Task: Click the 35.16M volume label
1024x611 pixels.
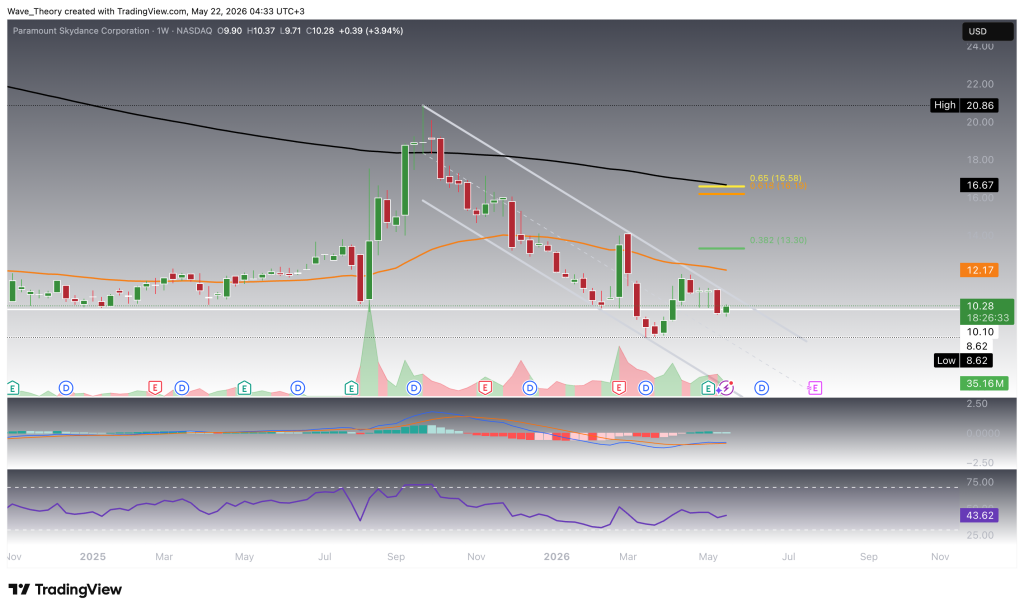Action: point(984,383)
